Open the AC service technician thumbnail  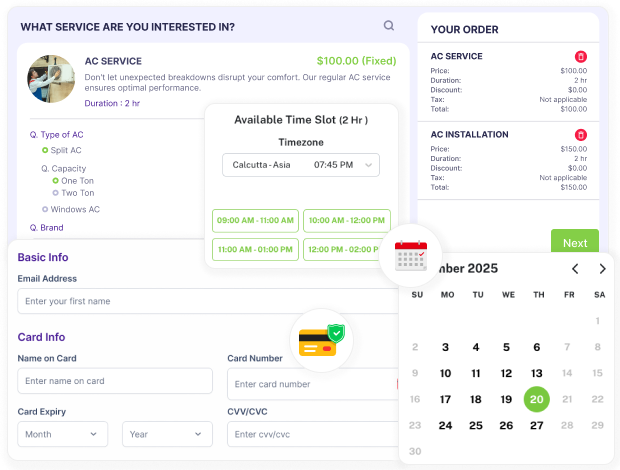click(x=51, y=79)
